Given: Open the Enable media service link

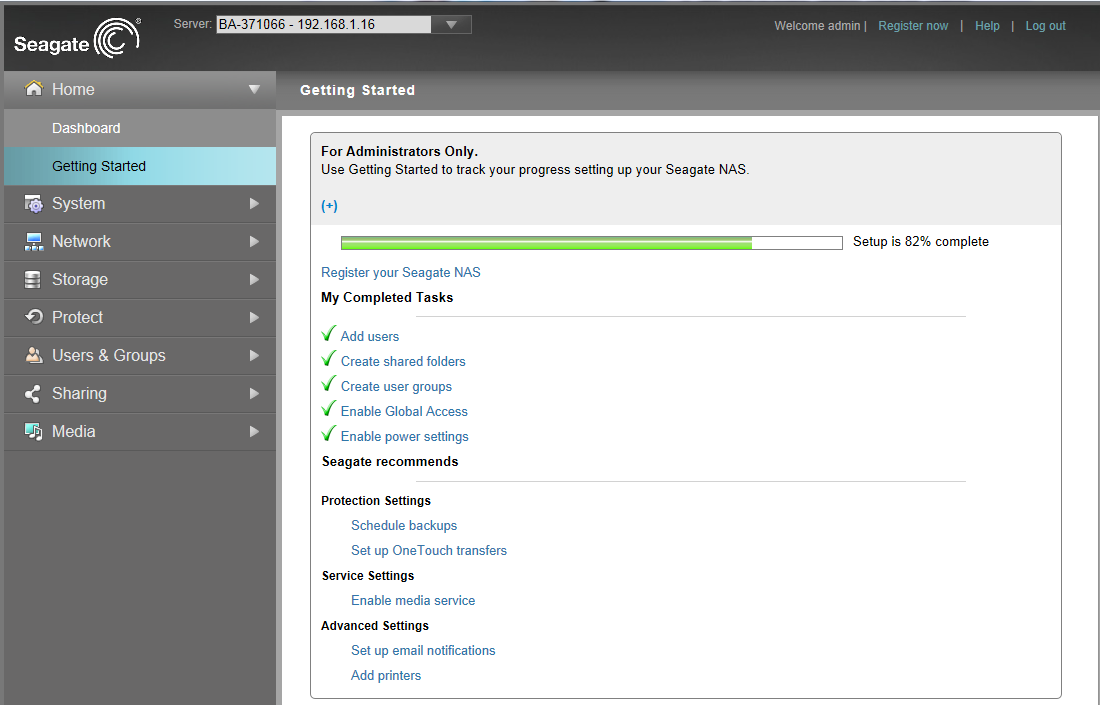Looking at the screenshot, I should (x=413, y=600).
